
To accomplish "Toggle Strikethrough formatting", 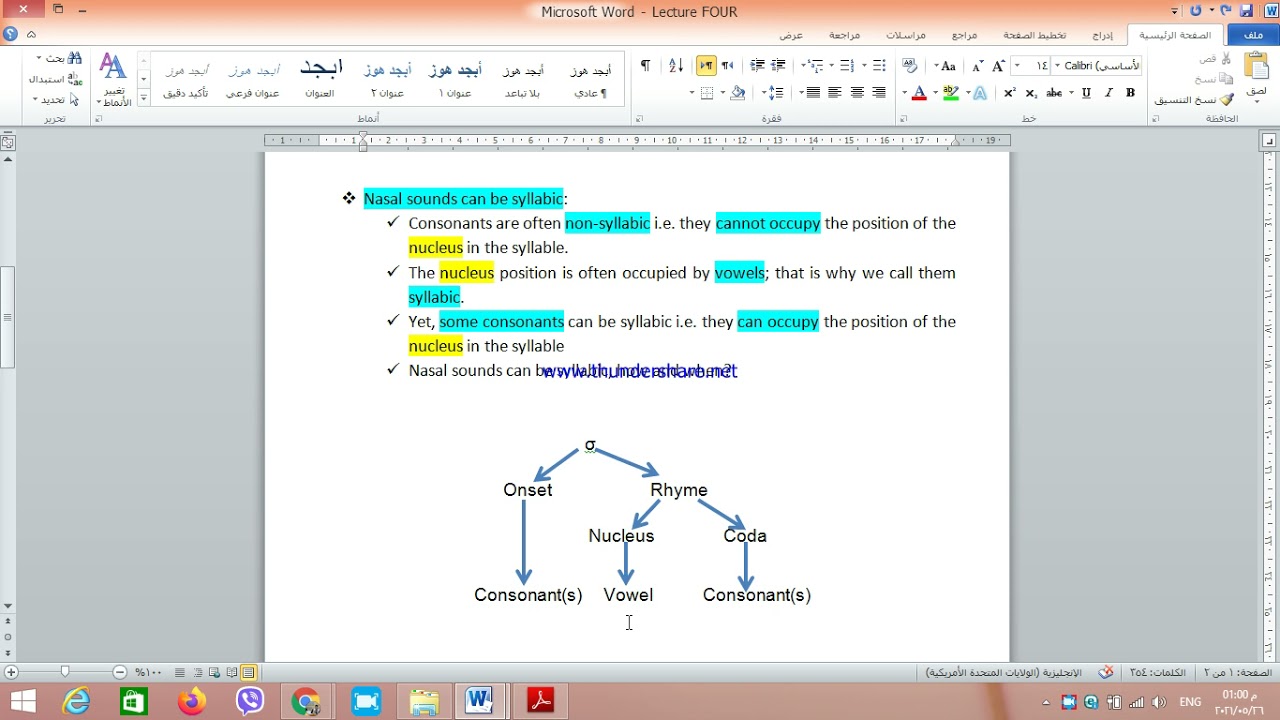I will 1054,93.
